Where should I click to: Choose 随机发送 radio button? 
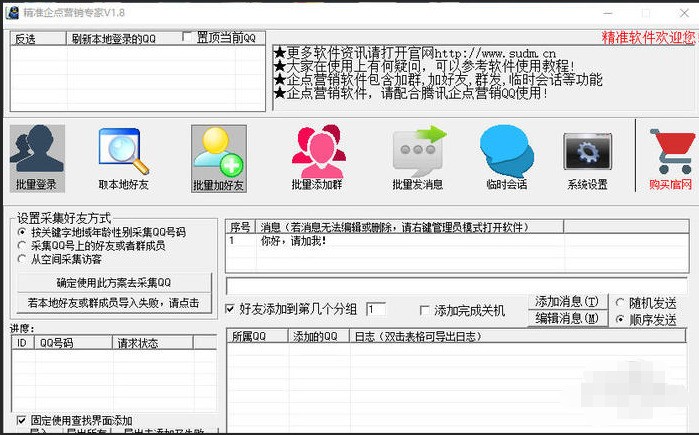[620, 303]
